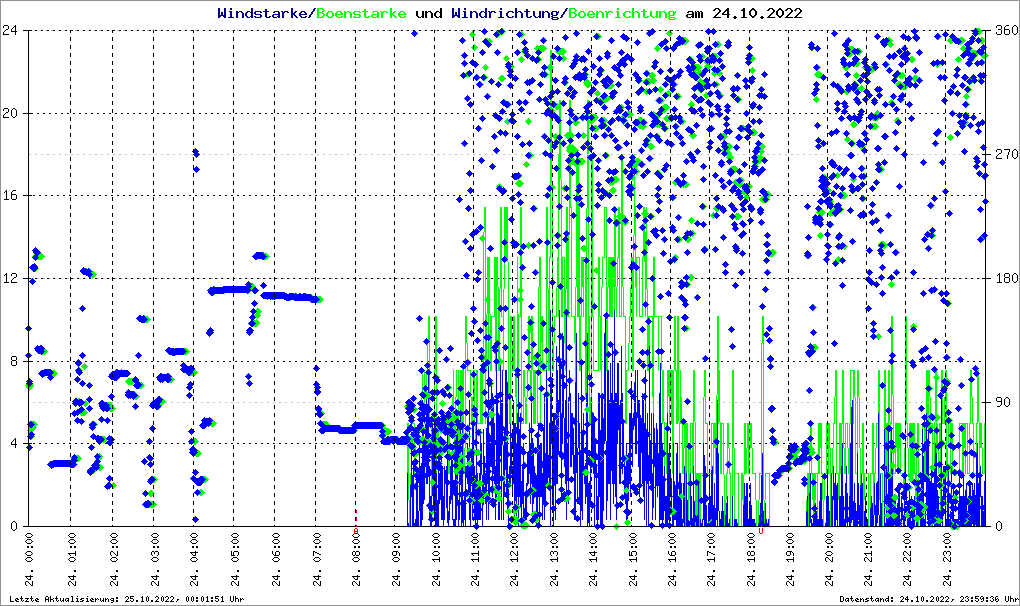The image size is (1020, 606).
Task: Click the right axis label 90
Action: [x=1002, y=402]
